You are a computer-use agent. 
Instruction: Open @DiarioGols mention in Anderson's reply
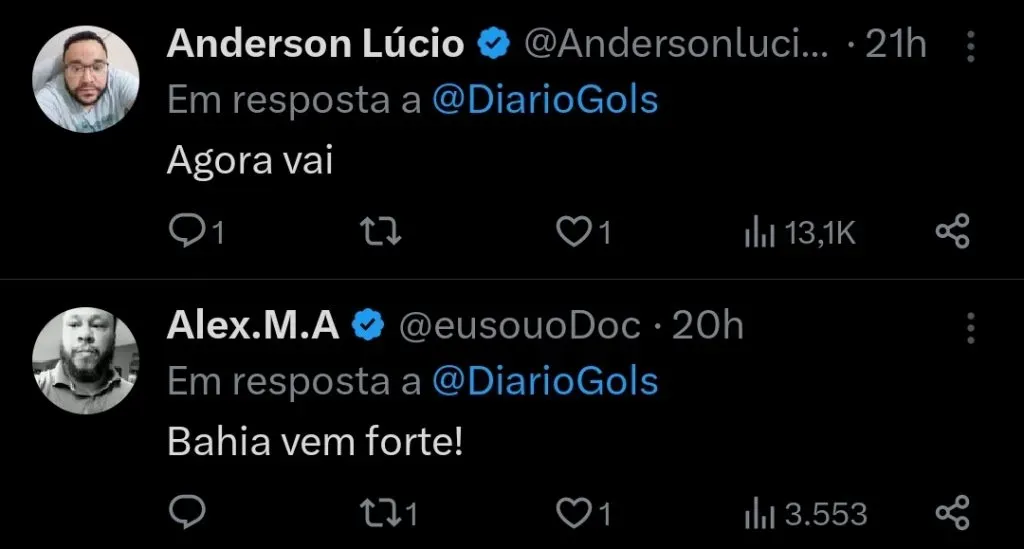pos(545,100)
